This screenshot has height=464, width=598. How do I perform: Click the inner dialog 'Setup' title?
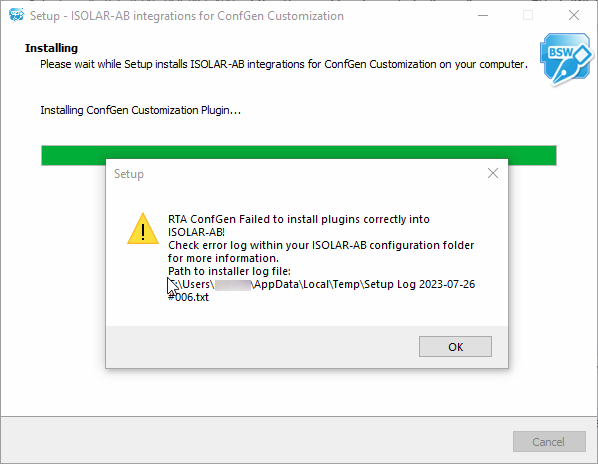(129, 174)
